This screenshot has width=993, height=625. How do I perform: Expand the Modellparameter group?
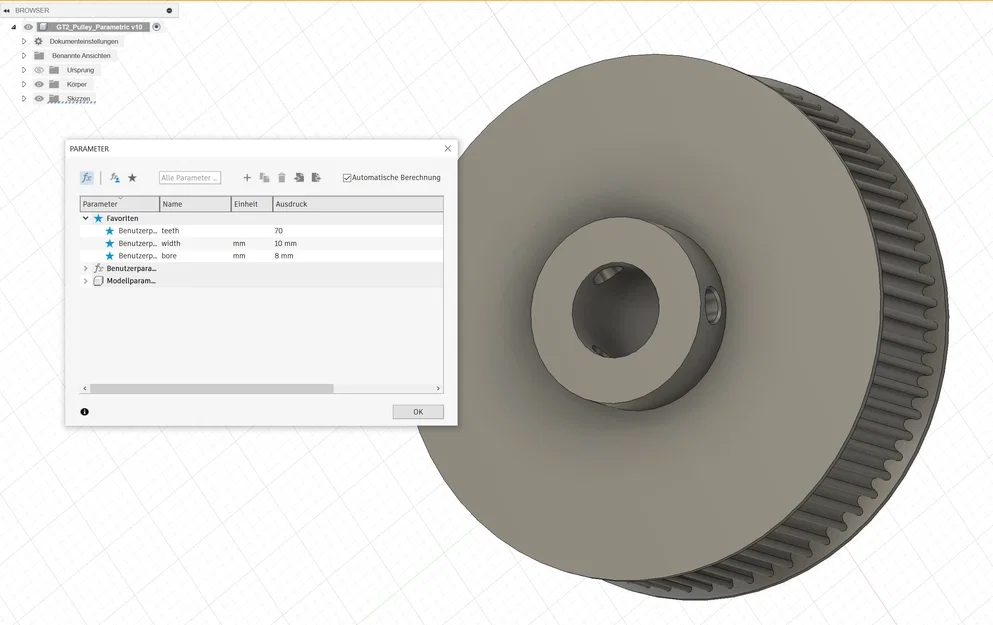85,280
